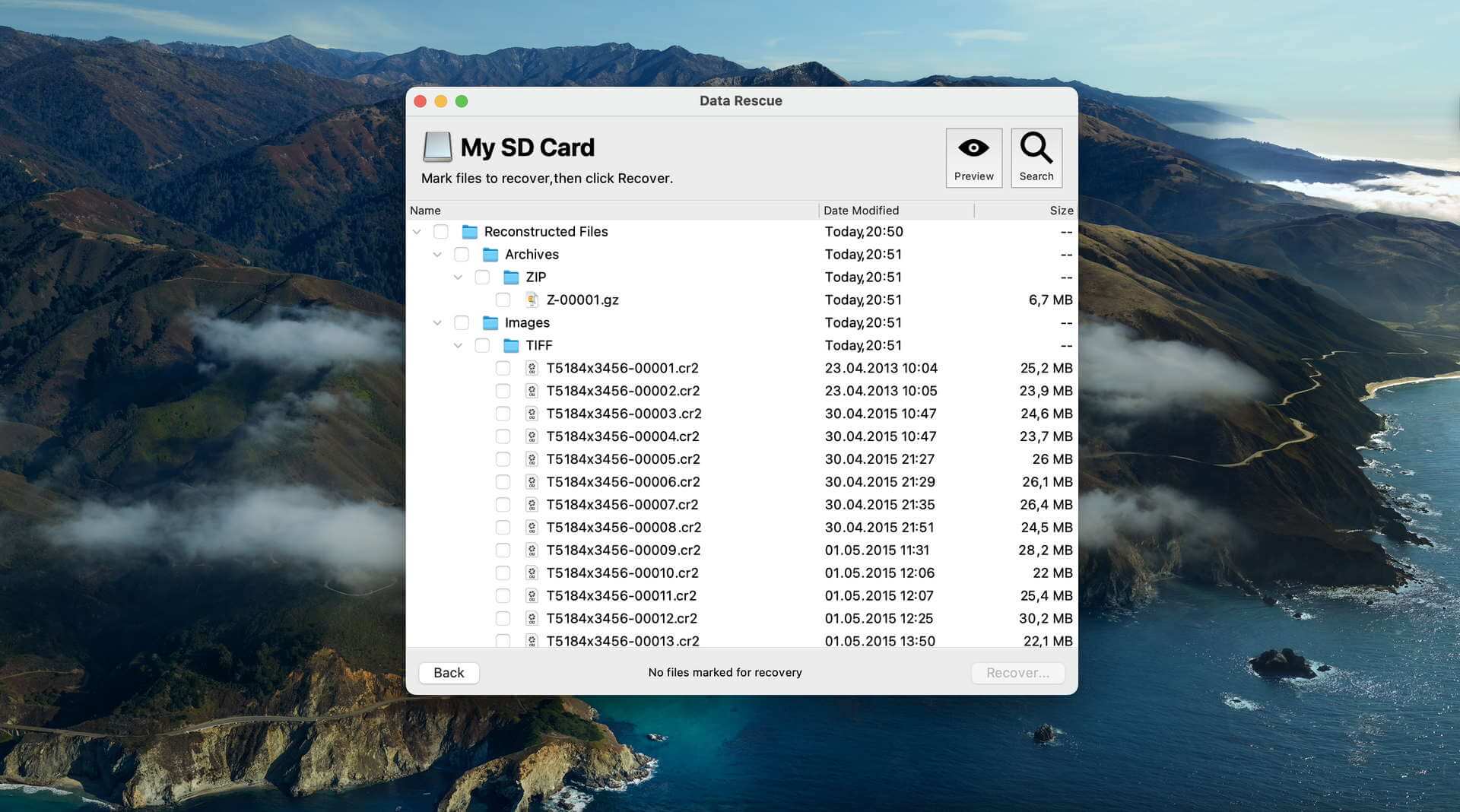Click file icon of T5184x3456-00009.cr2
This screenshot has width=1460, height=812.
[x=532, y=550]
